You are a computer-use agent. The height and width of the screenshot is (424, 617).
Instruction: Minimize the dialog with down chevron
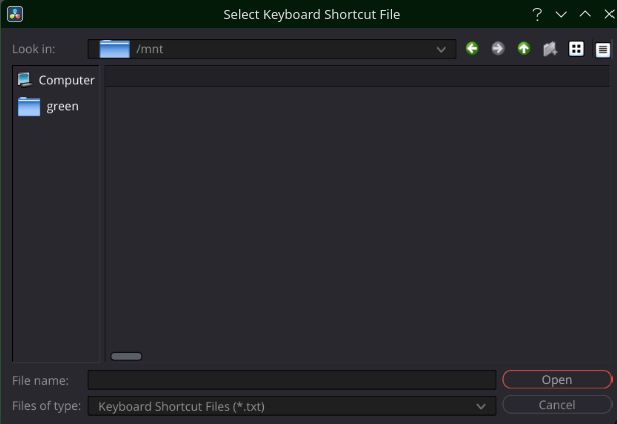point(561,15)
